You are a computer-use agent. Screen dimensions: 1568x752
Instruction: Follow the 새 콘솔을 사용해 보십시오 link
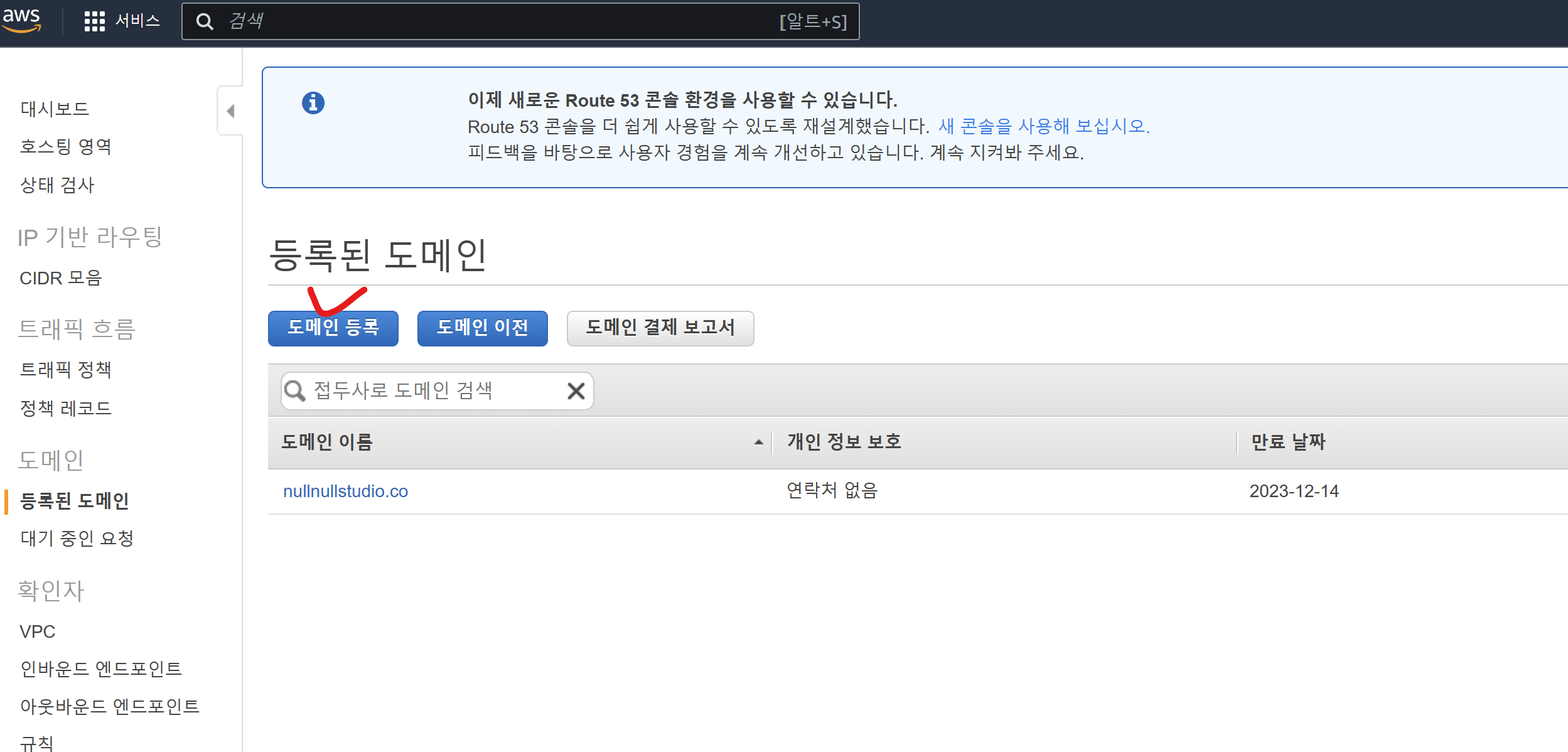click(1043, 126)
